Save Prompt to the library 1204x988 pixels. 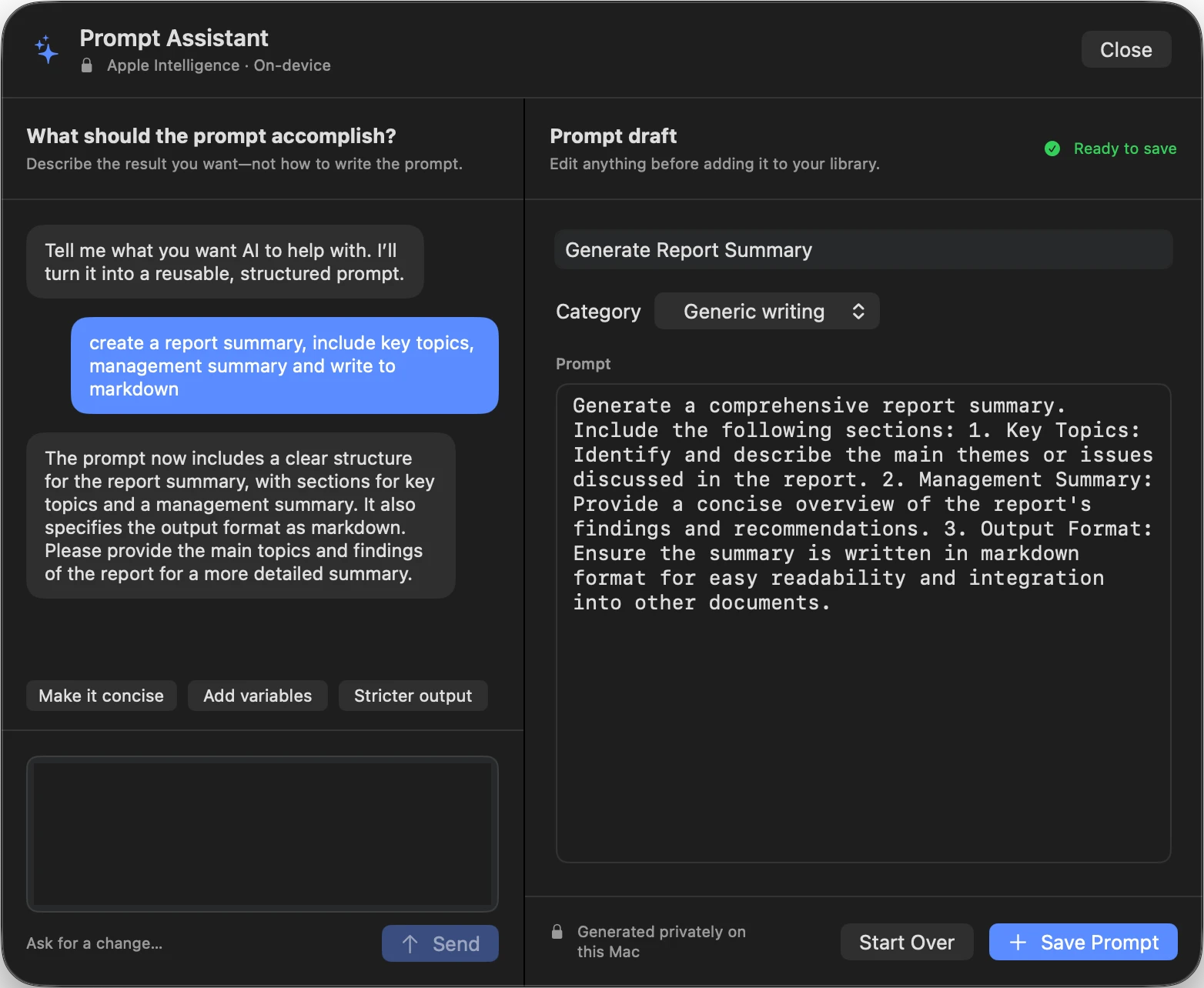click(x=1083, y=943)
